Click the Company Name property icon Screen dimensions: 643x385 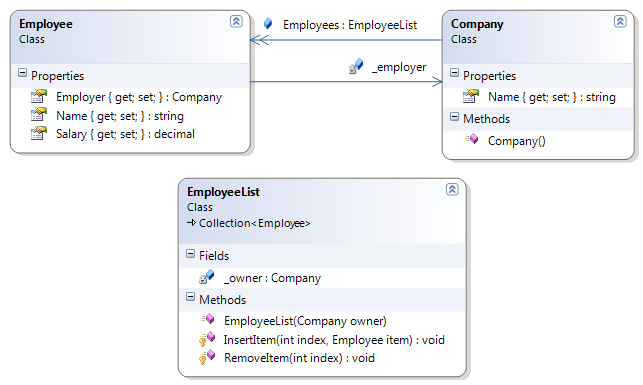(471, 96)
